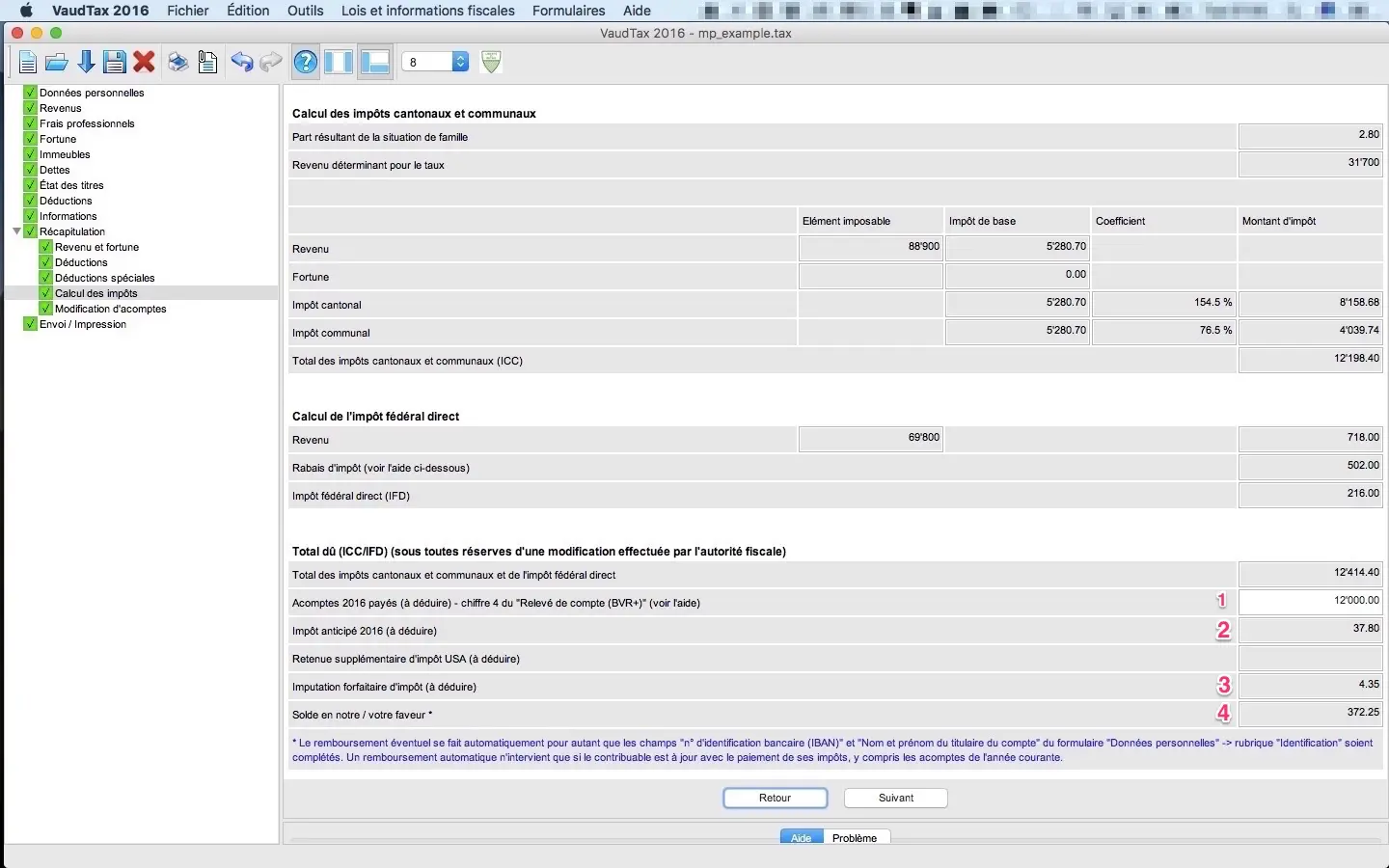Open Revenu et fortune under Récapitulation
Viewport: 1389px width, 868px height.
96,247
